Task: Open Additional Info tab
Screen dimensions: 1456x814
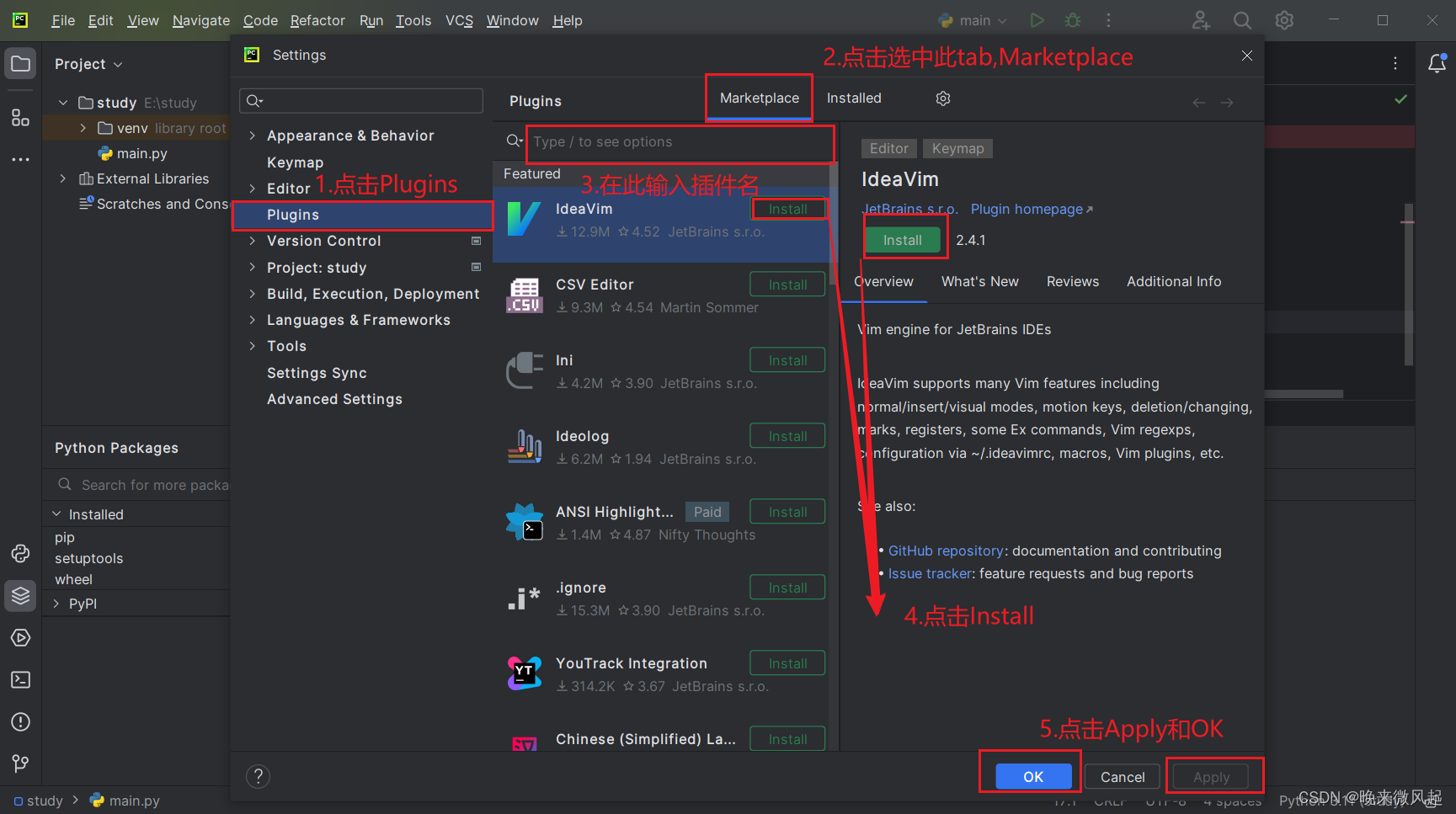Action: pos(1174,281)
